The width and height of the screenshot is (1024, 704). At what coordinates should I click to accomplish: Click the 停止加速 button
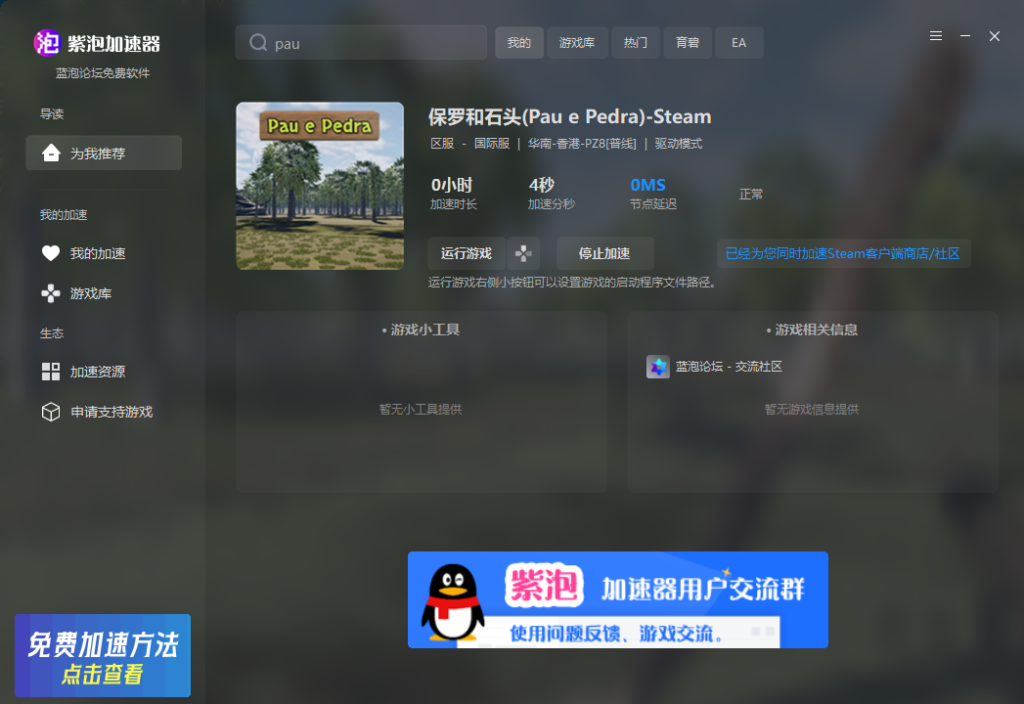pos(605,253)
